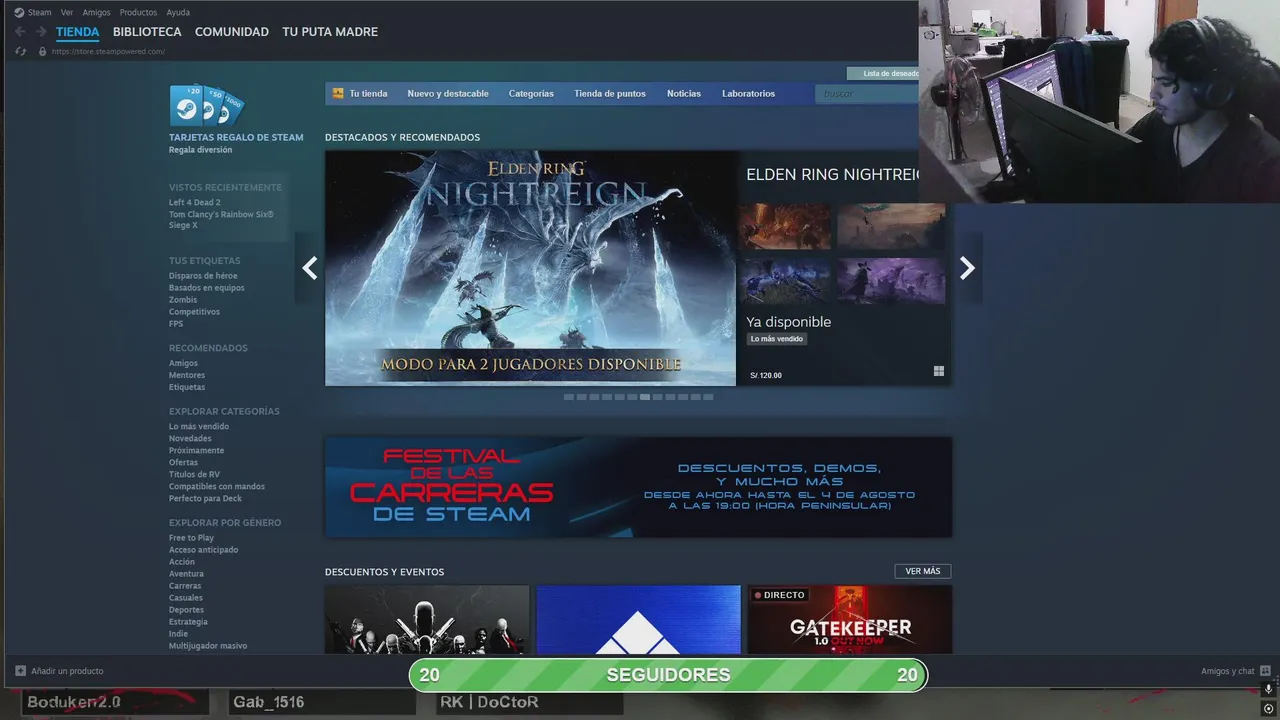Open Tom Clancy's Rainbow Six Siege X
The height and width of the screenshot is (720, 1280).
[221, 219]
